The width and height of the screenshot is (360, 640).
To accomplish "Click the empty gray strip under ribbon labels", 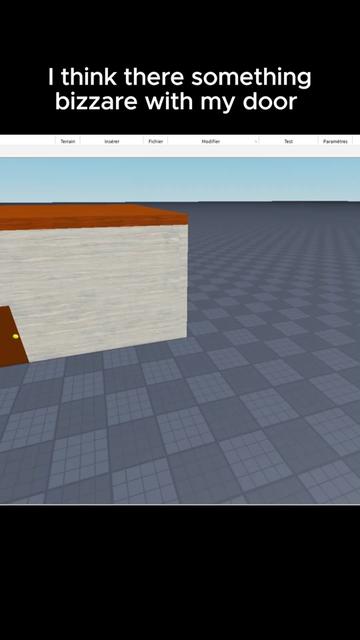I will [x=180, y=151].
